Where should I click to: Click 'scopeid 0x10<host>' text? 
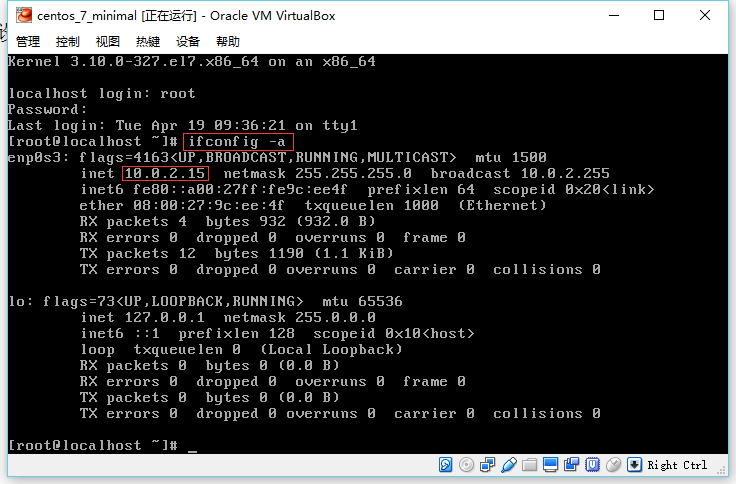pos(394,333)
